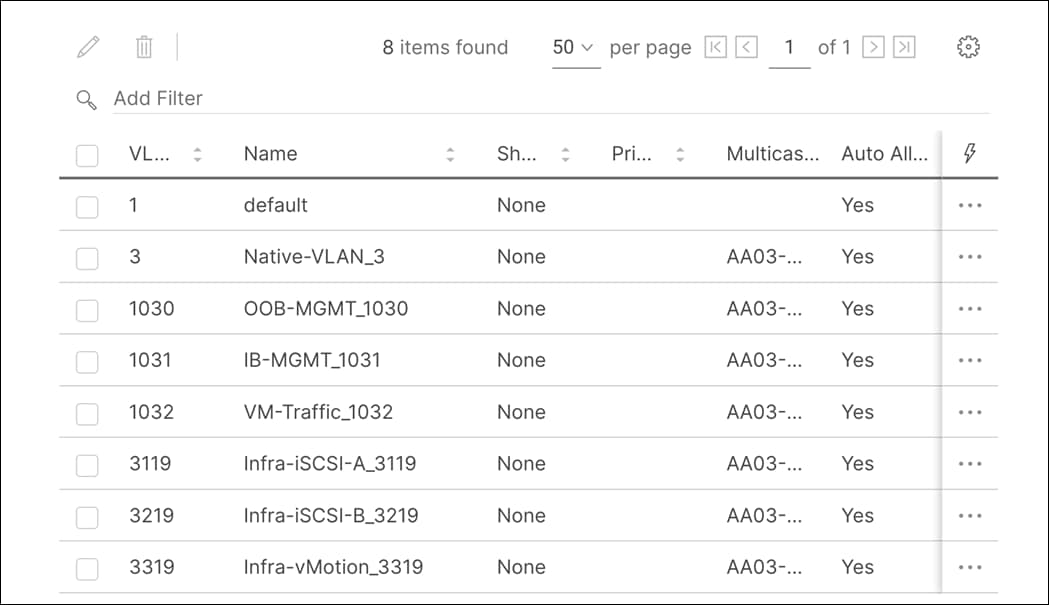Screen dimensions: 1049x605
Task: Open the ellipsis menu for default VLAN
Action: pos(968,204)
